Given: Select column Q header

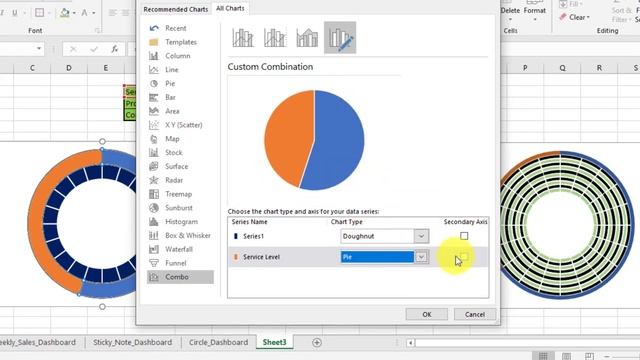Looking at the screenshot, I should (x=562, y=68).
